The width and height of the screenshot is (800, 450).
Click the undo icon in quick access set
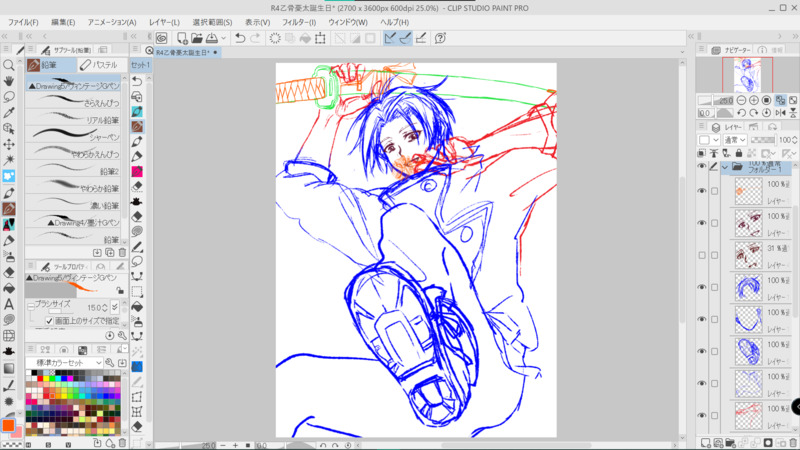137,81
